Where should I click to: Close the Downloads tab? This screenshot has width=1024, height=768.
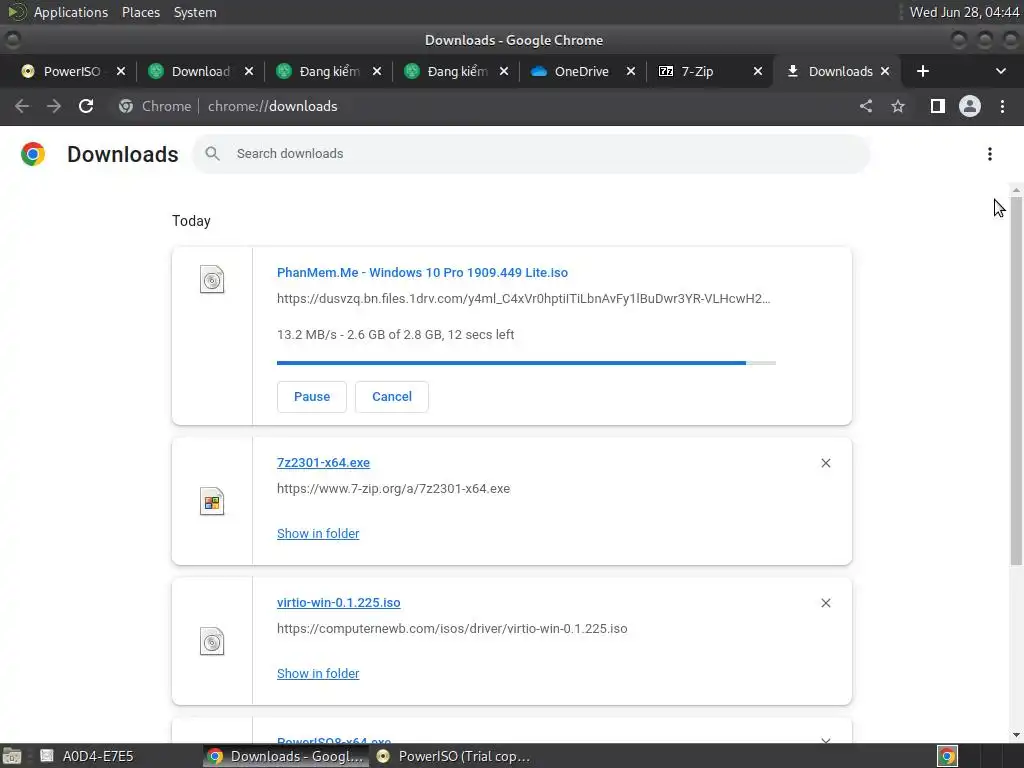(x=885, y=71)
